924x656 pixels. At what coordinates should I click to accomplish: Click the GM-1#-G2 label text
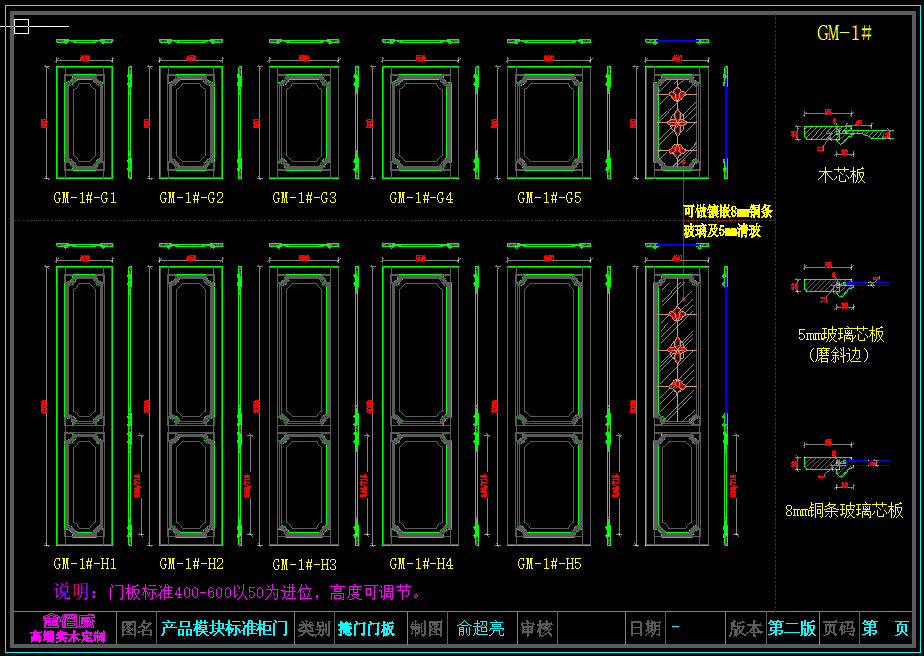pyautogui.click(x=191, y=198)
